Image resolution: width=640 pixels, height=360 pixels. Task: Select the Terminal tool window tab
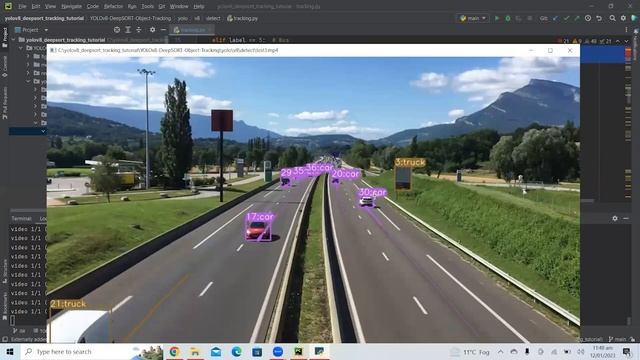pos(21,218)
